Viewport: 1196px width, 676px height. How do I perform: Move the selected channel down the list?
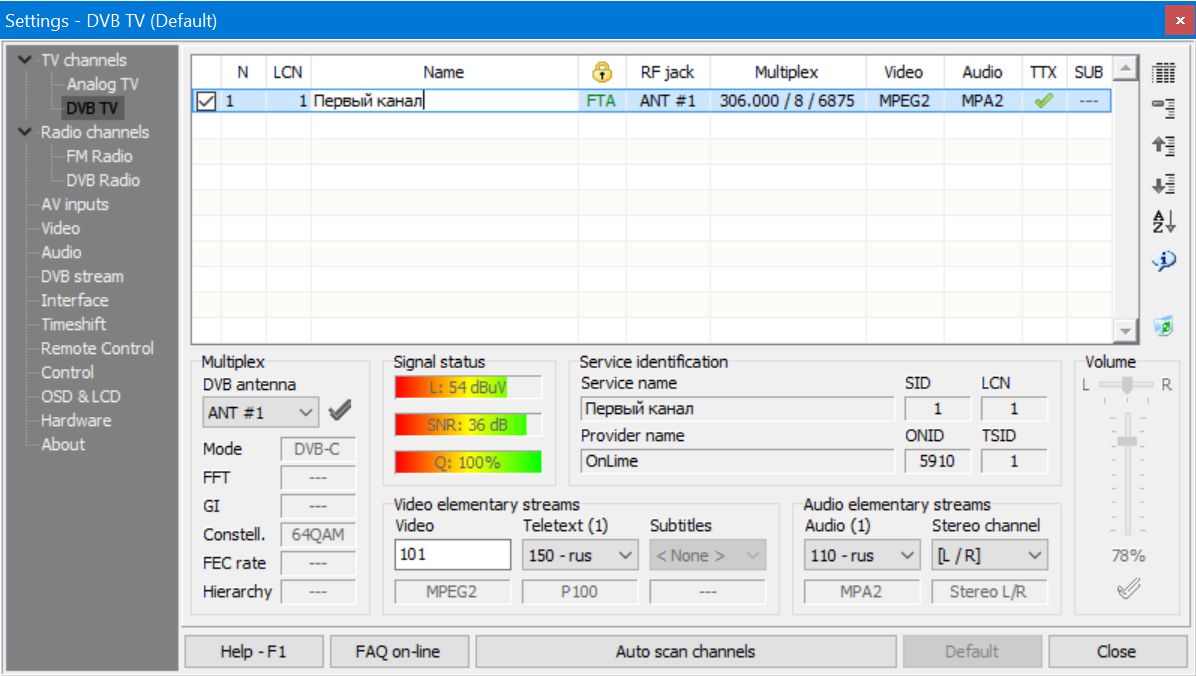coord(1162,183)
